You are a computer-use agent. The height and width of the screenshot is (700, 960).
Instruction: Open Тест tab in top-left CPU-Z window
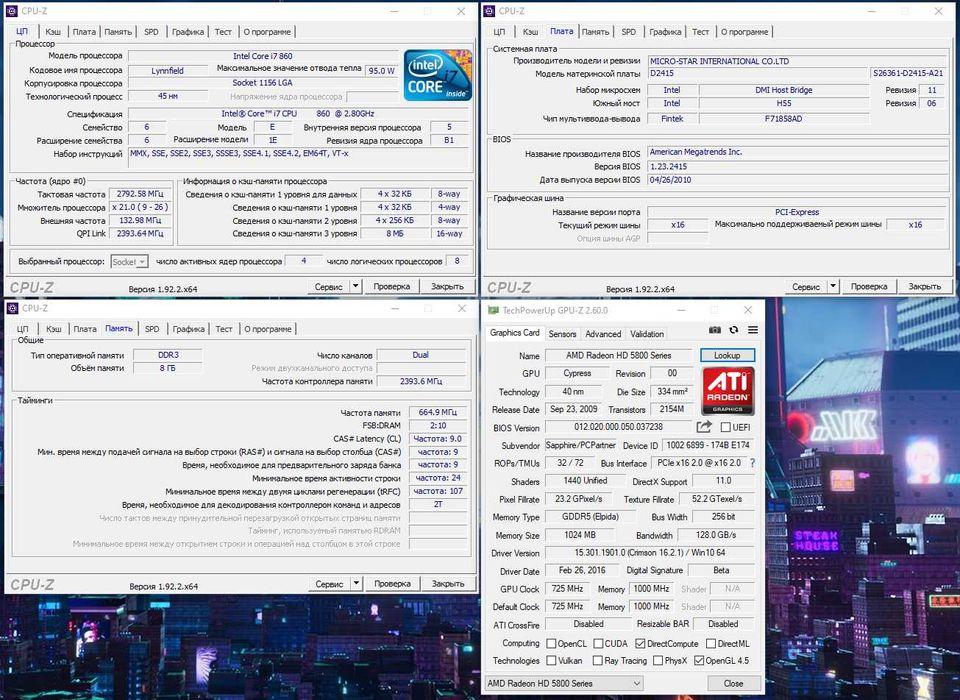tap(223, 32)
